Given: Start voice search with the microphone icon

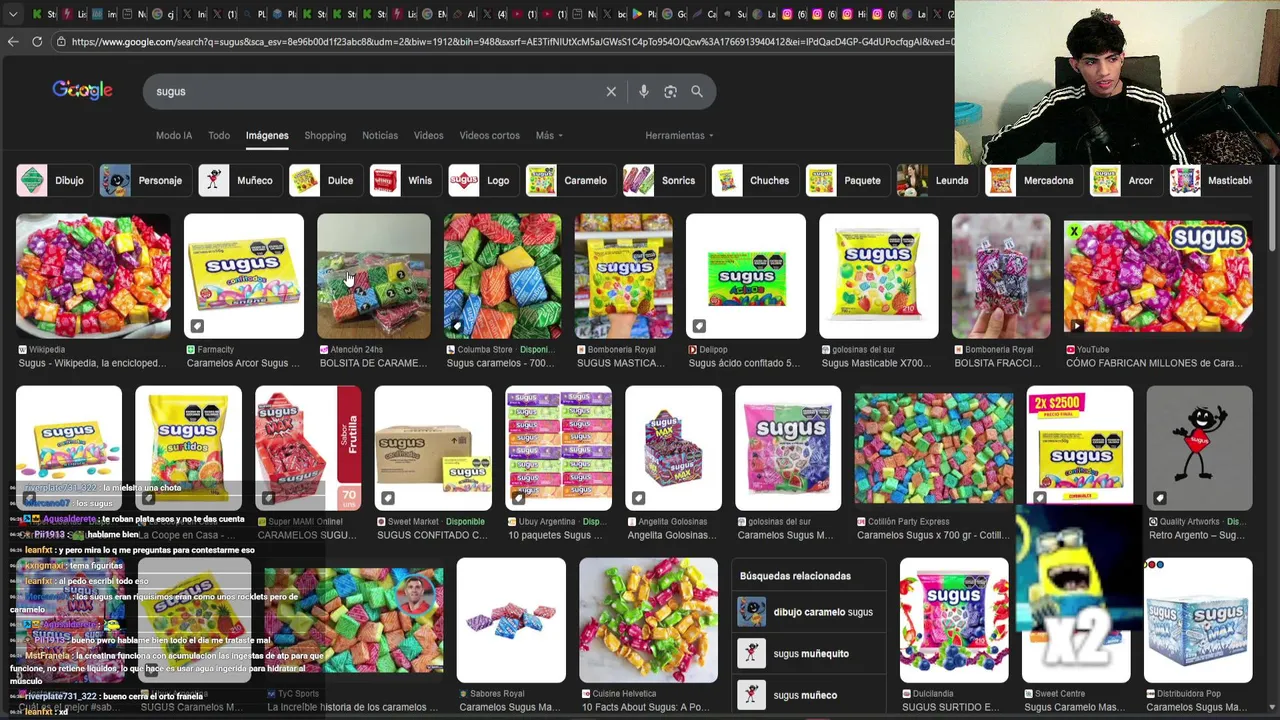Looking at the screenshot, I should [x=643, y=91].
